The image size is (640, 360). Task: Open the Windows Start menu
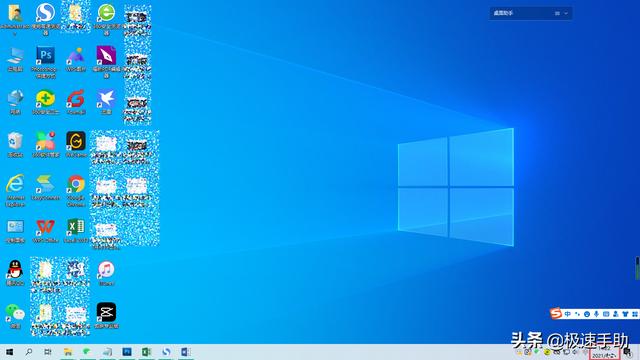(x=9, y=352)
